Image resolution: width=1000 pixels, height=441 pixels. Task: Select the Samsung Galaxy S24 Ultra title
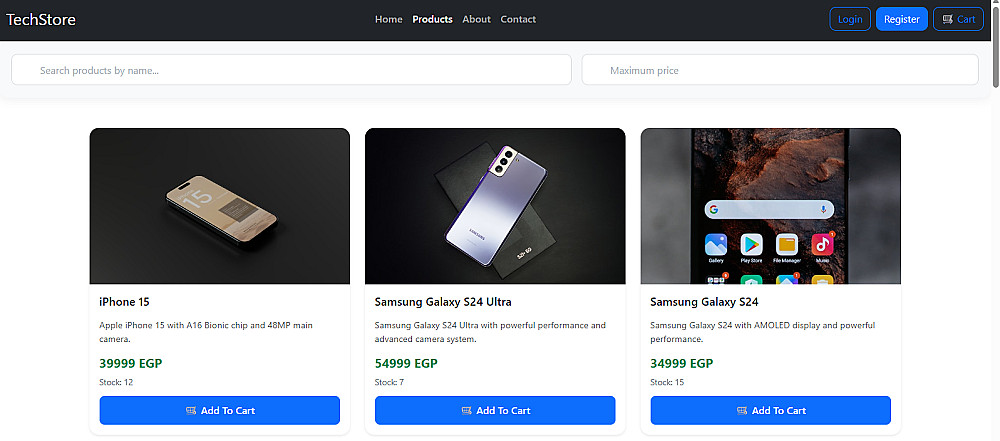(443, 302)
